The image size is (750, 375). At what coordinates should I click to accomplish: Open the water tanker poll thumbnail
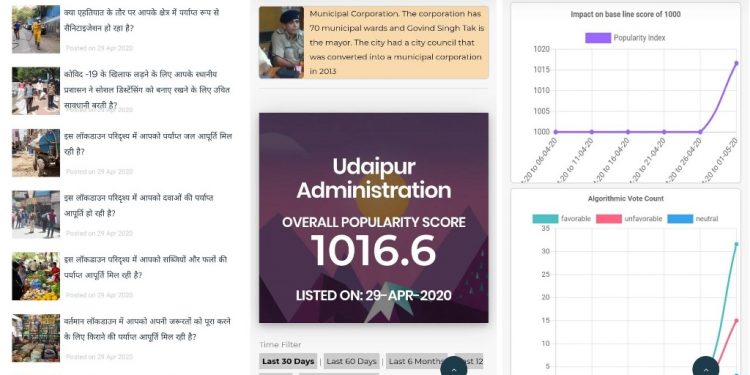tap(36, 153)
